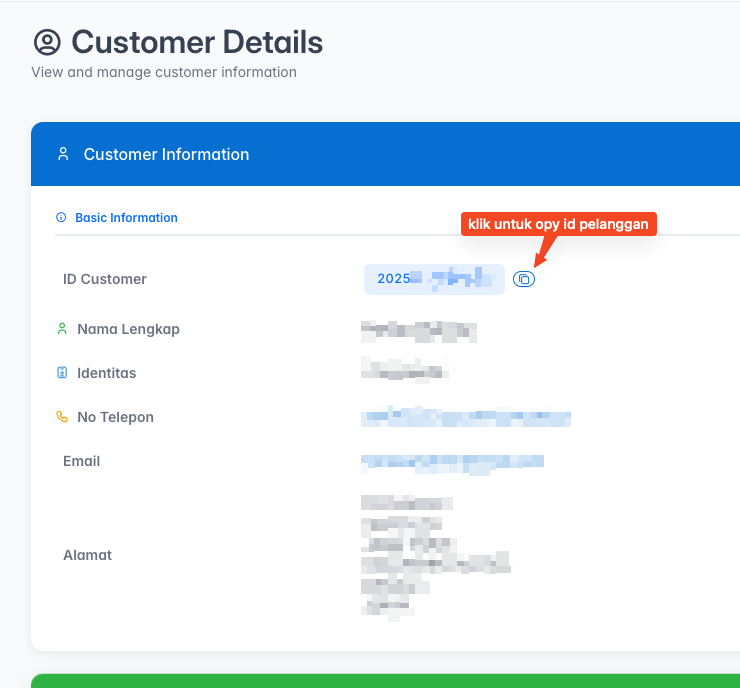Click the Customer Information header text
Image resolution: width=740 pixels, height=688 pixels.
click(x=166, y=154)
